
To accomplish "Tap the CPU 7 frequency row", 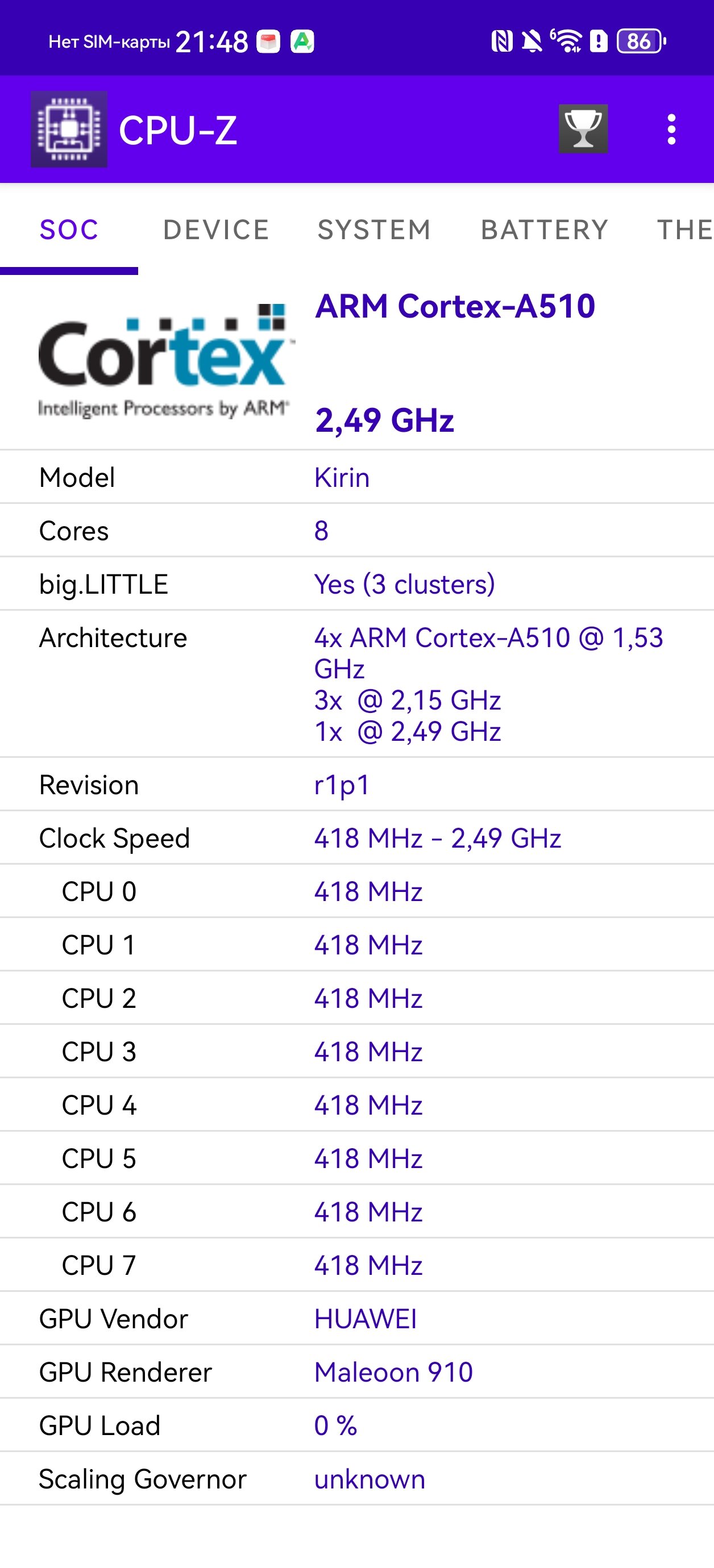I will coord(357,1265).
